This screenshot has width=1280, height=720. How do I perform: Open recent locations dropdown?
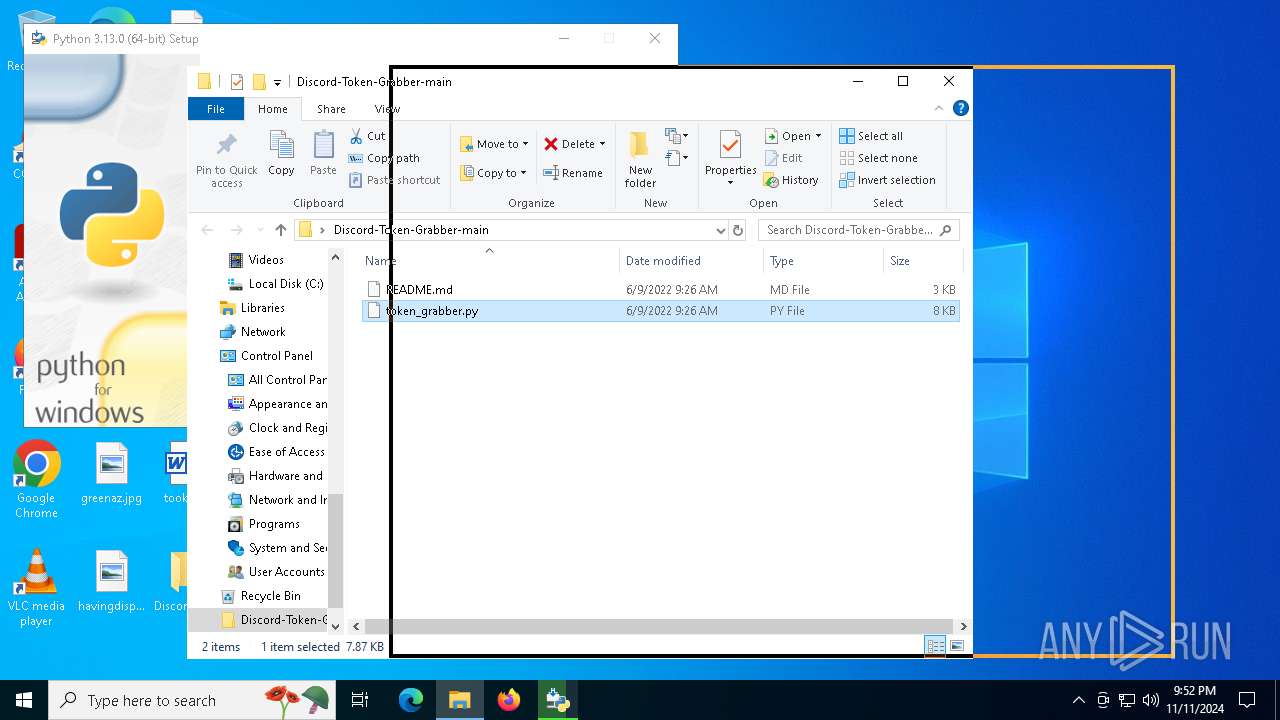point(260,230)
